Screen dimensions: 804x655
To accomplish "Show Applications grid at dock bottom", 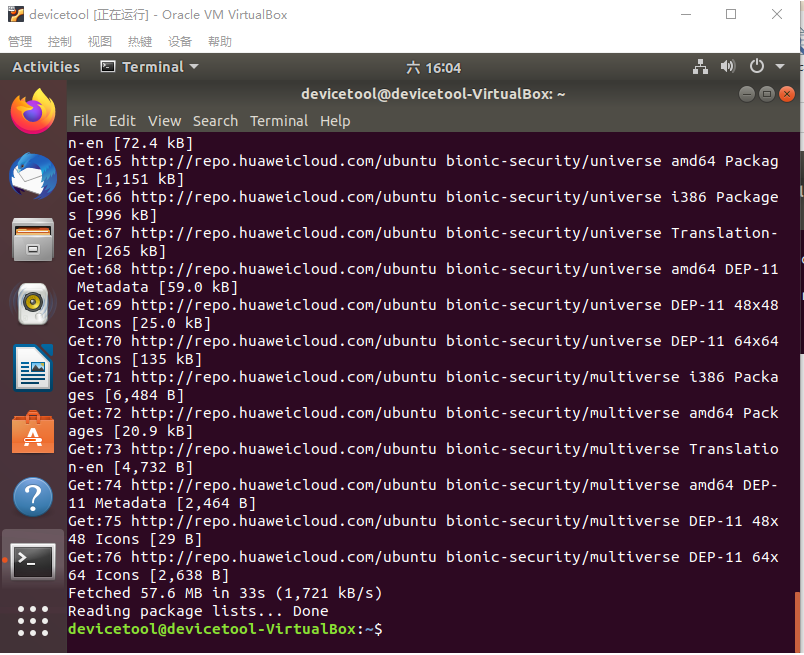I will tap(33, 620).
